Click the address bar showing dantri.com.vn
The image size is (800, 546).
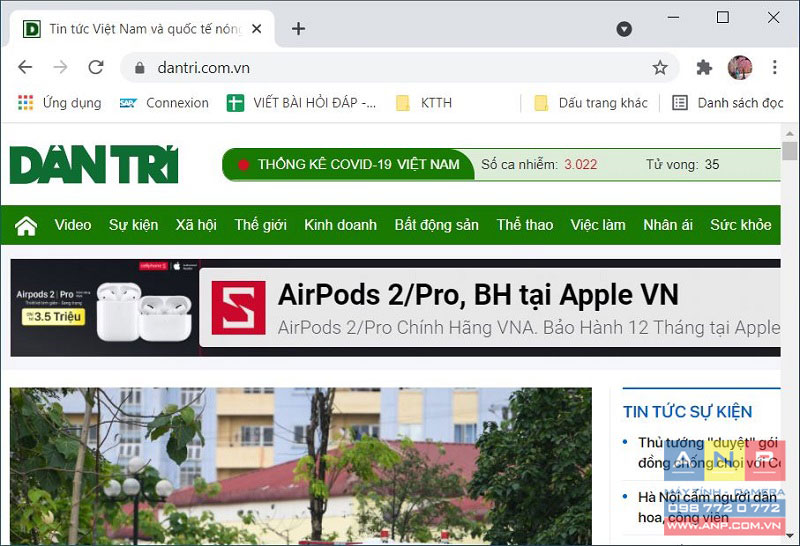point(399,67)
